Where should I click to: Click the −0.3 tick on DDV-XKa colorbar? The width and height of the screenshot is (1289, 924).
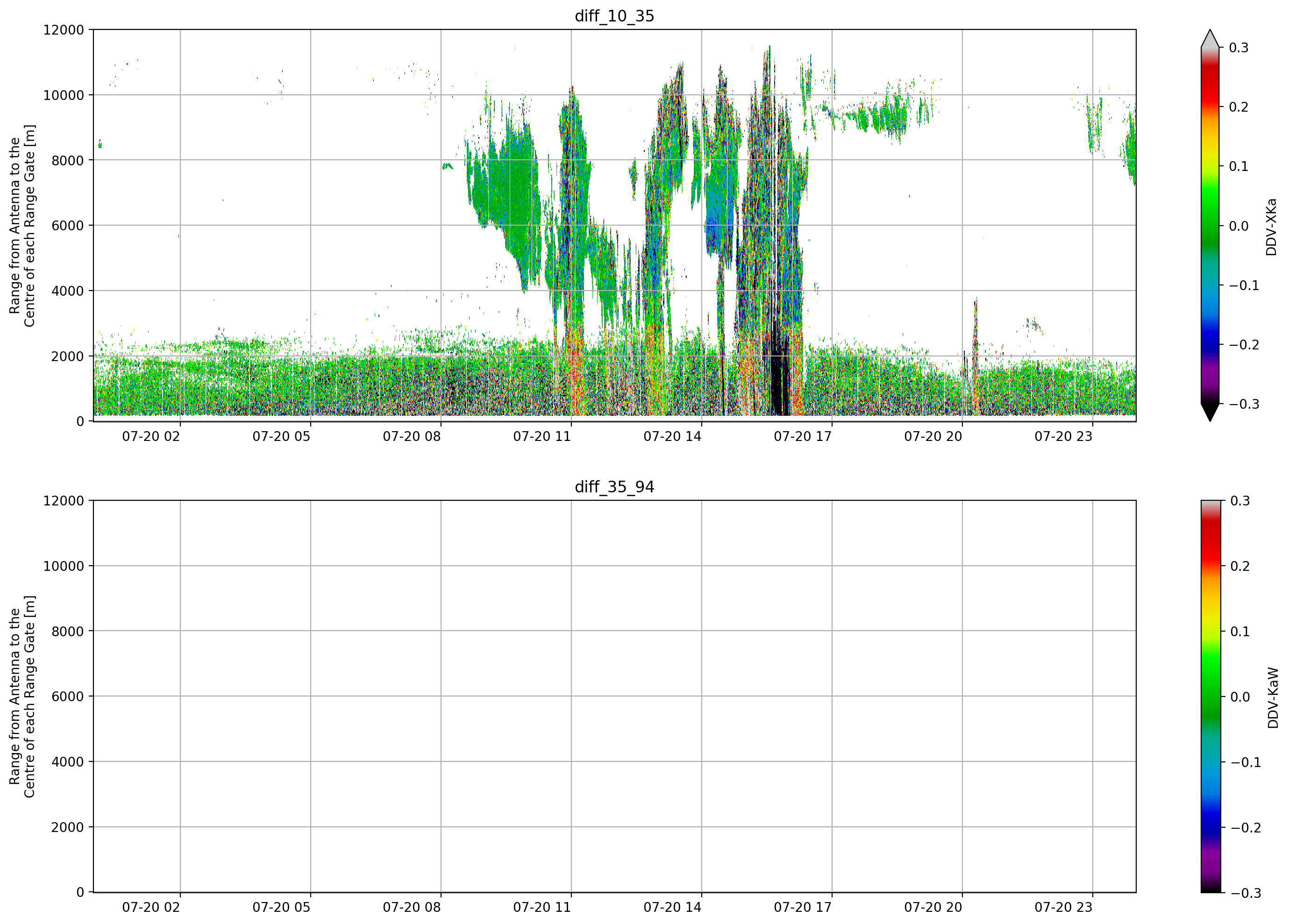pos(1244,404)
